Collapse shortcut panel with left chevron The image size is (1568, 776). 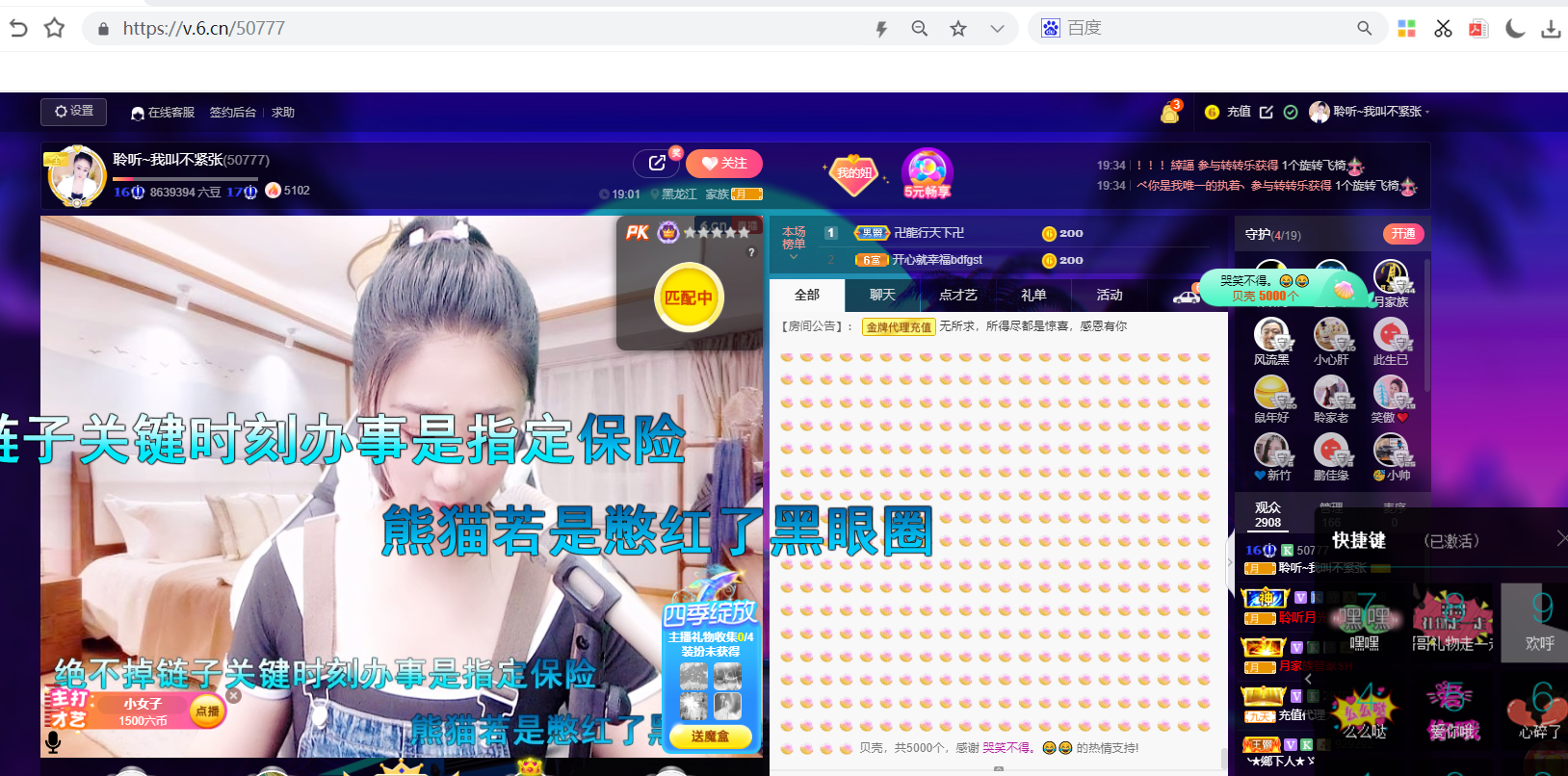coord(1308,679)
